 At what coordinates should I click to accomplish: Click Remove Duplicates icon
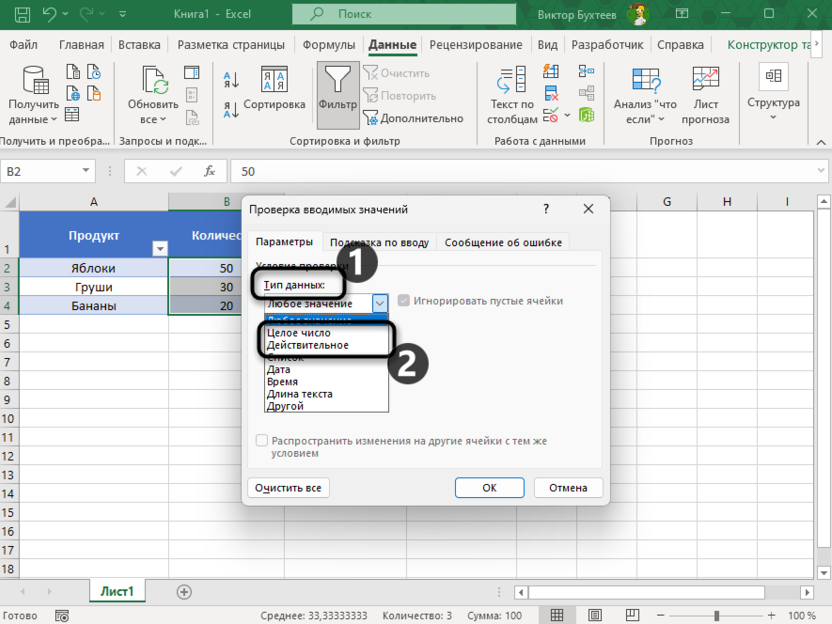(551, 93)
